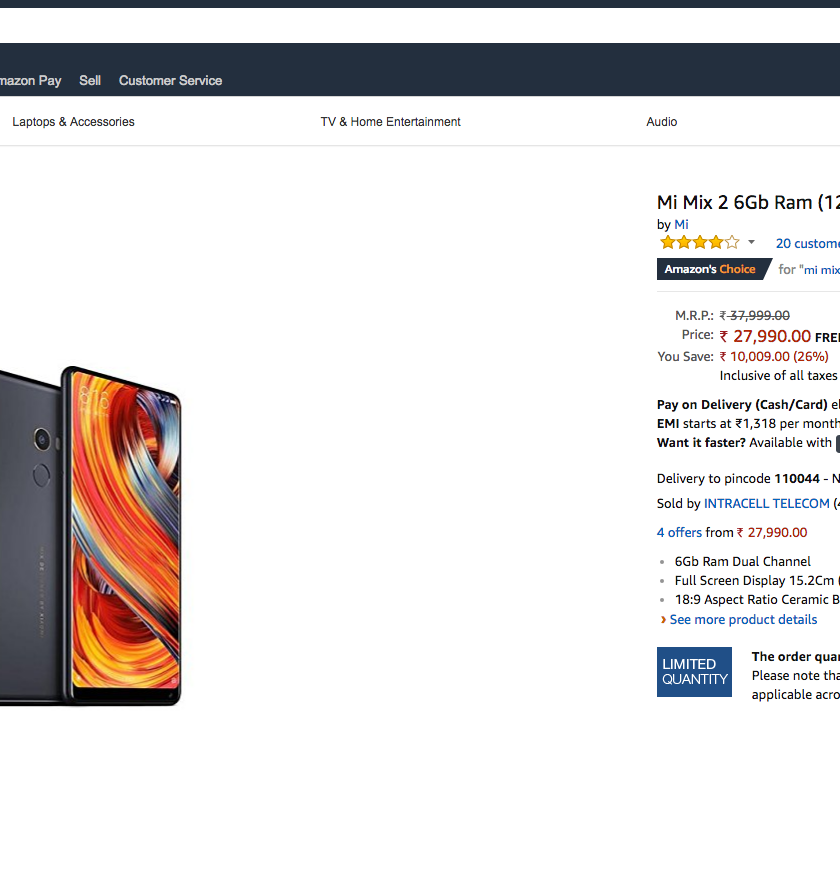Open Amazon Pay in top navigation

tap(30, 81)
